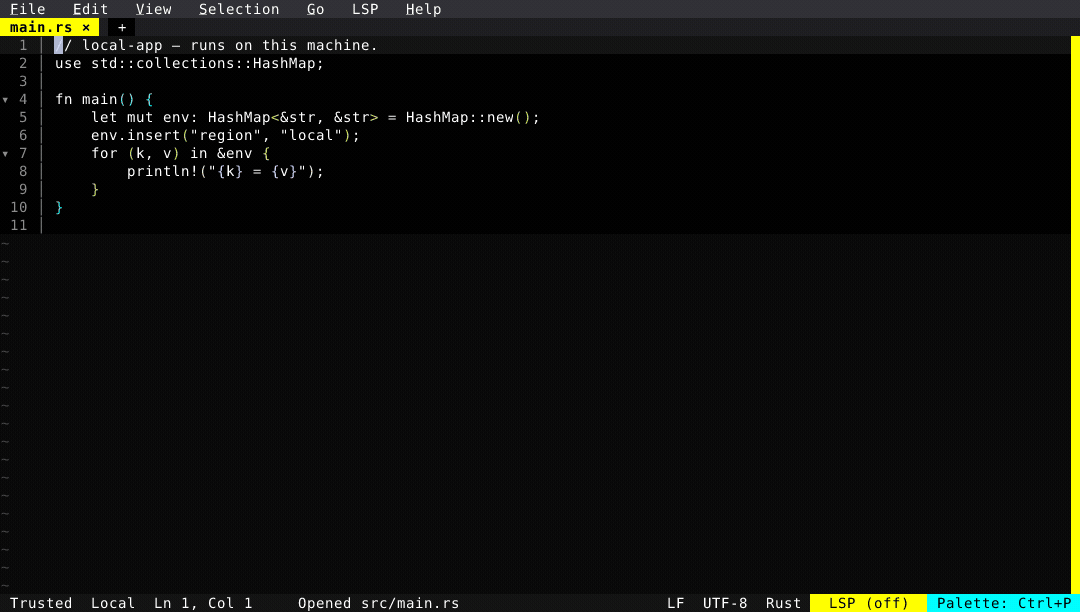Viewport: 1080px width, 612px height.
Task: Click line number 5 in gutter
Action: coord(23,117)
